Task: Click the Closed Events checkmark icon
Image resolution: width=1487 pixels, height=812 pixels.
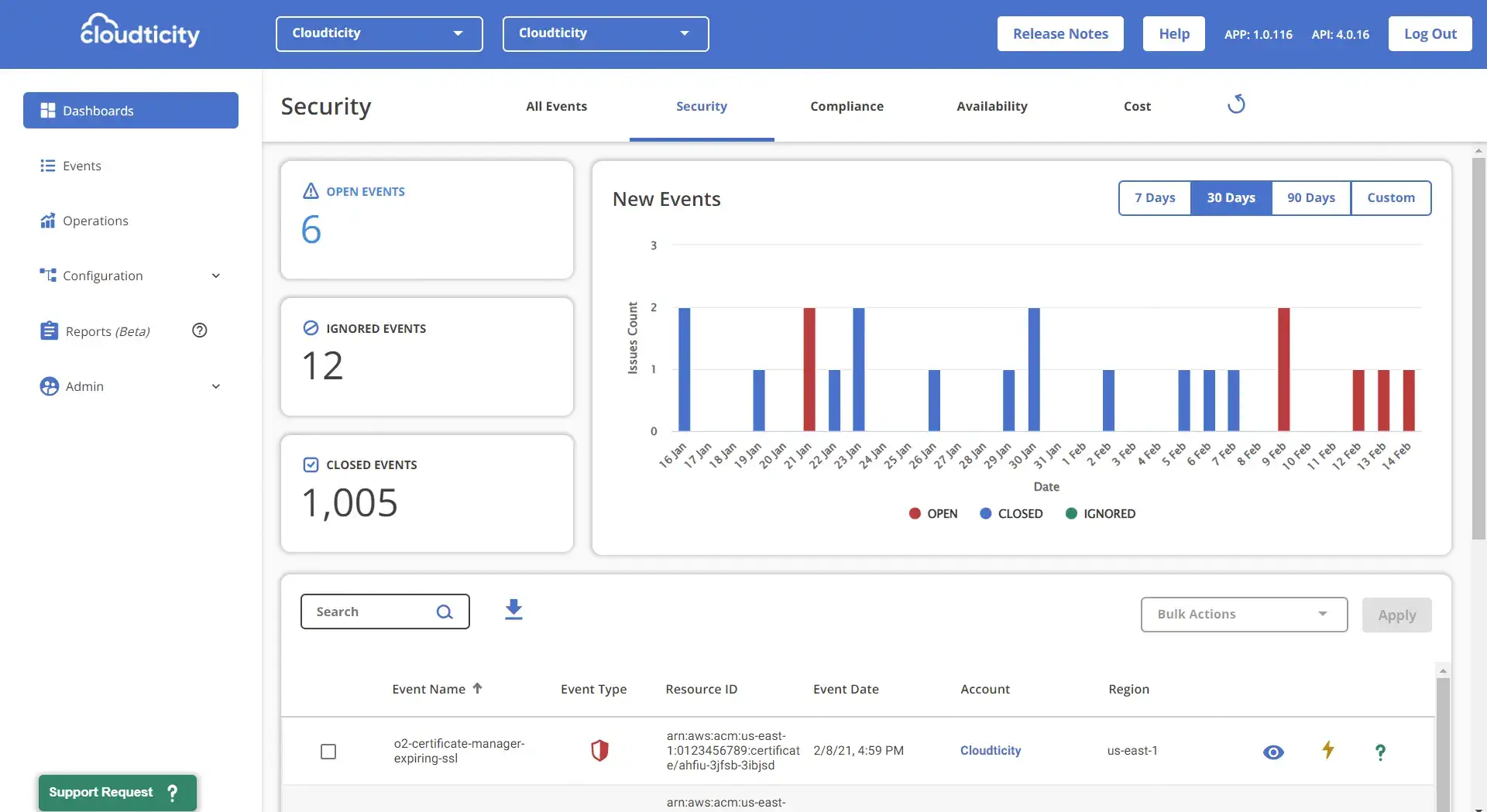Action: [311, 464]
